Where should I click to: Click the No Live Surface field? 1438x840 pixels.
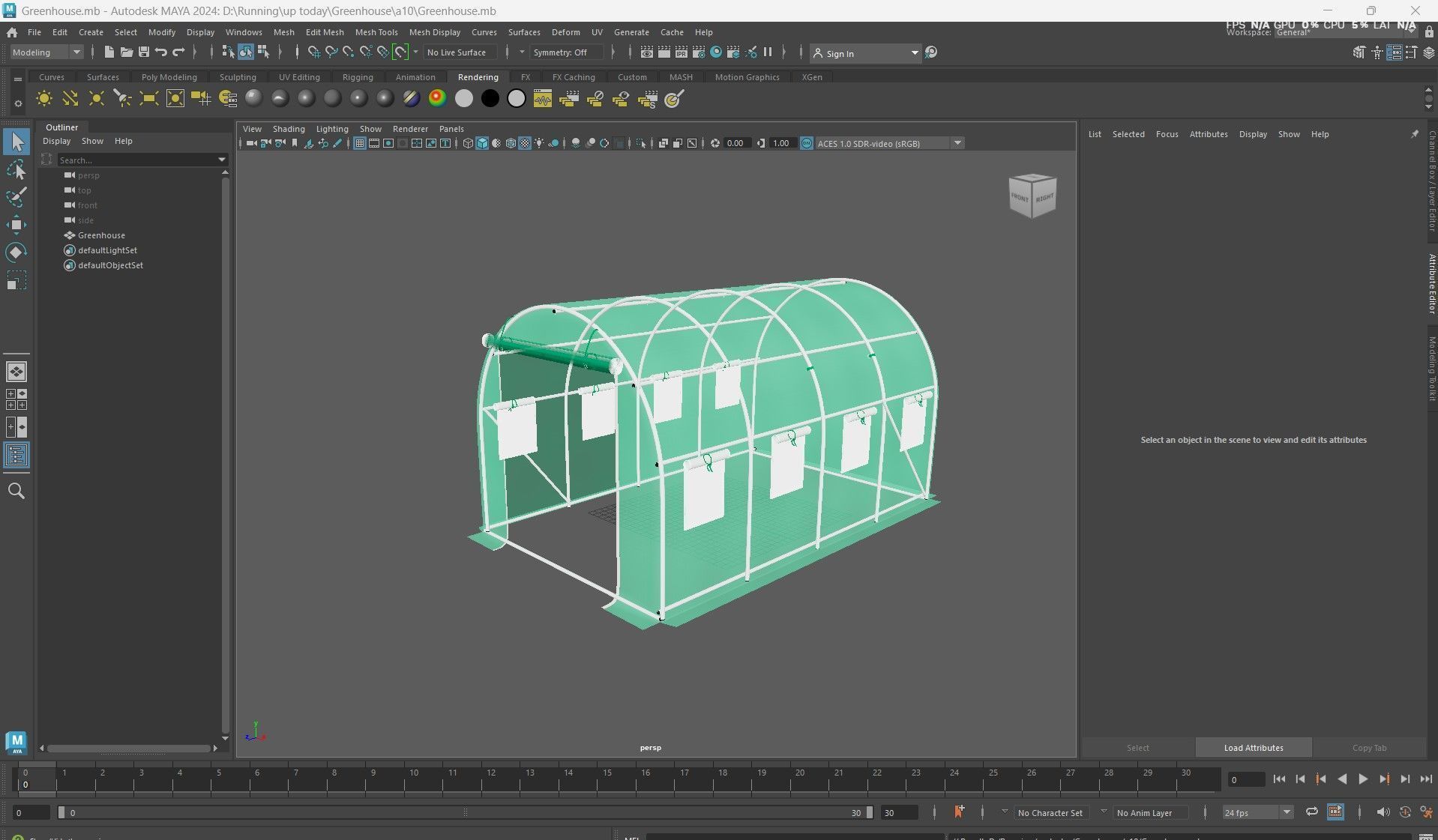(x=459, y=52)
